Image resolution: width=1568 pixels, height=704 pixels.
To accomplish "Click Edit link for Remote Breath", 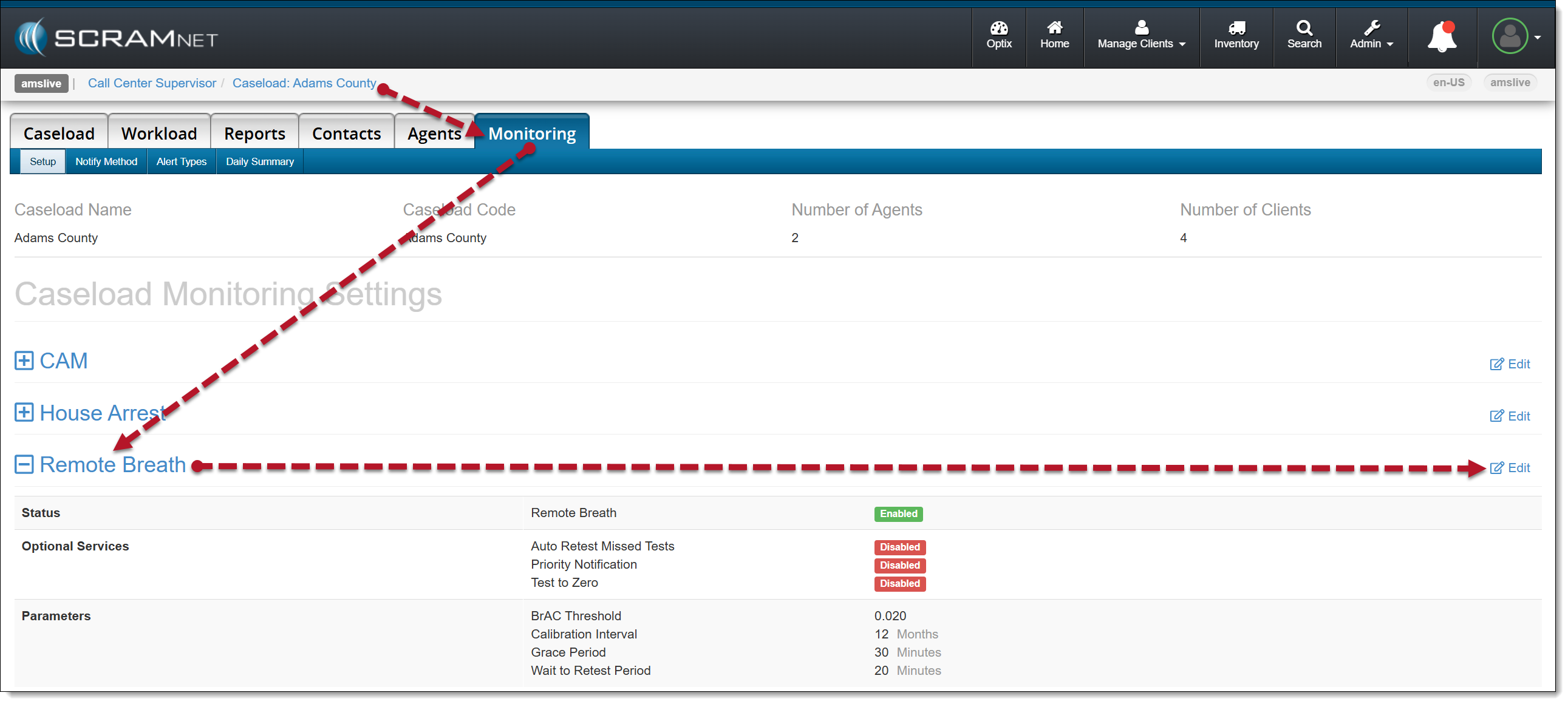I will 1518,468.
